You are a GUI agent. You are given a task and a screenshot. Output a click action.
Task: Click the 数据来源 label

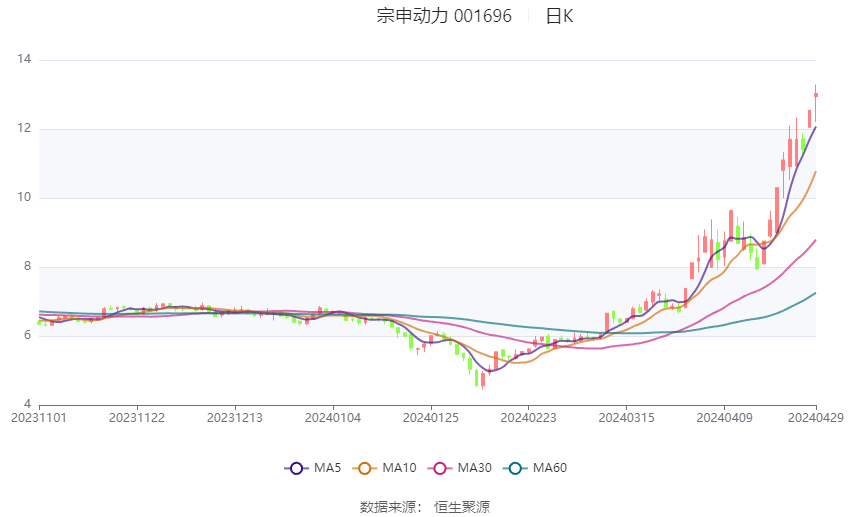coord(388,507)
